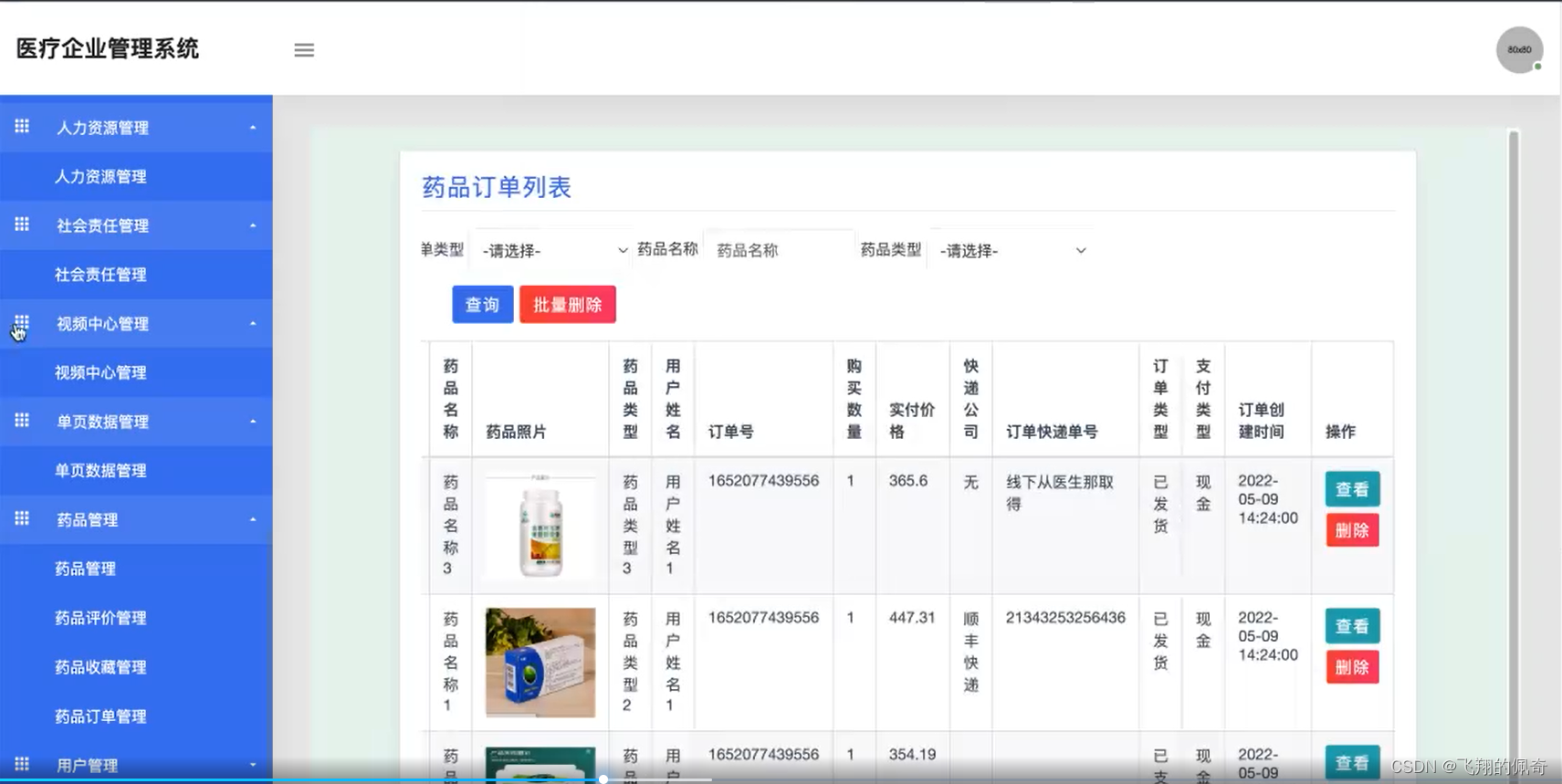Image resolution: width=1562 pixels, height=784 pixels.
Task: Open the 单类型 filter dropdown
Action: pos(553,250)
